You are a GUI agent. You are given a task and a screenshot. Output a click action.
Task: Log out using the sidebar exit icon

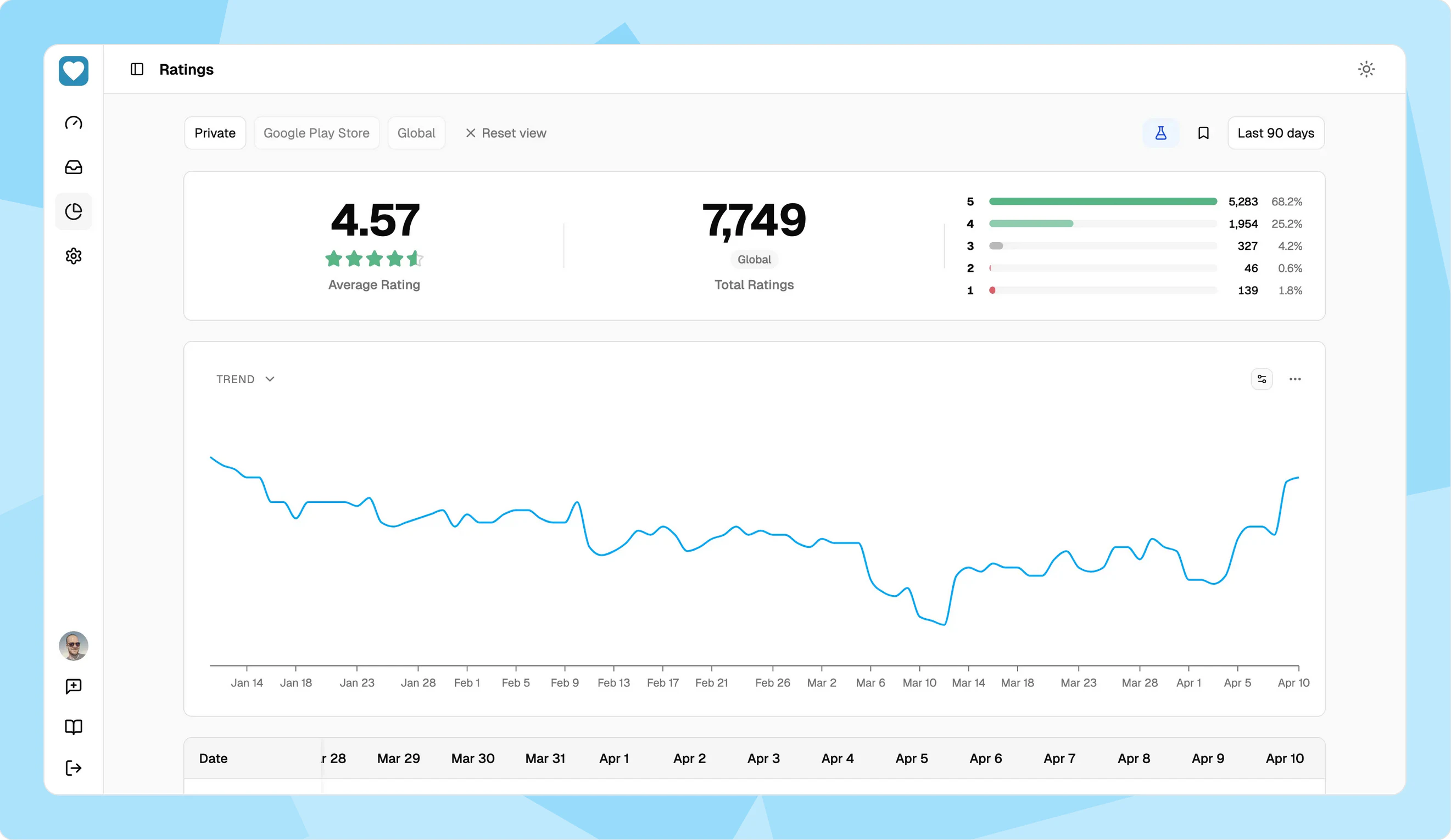[73, 768]
